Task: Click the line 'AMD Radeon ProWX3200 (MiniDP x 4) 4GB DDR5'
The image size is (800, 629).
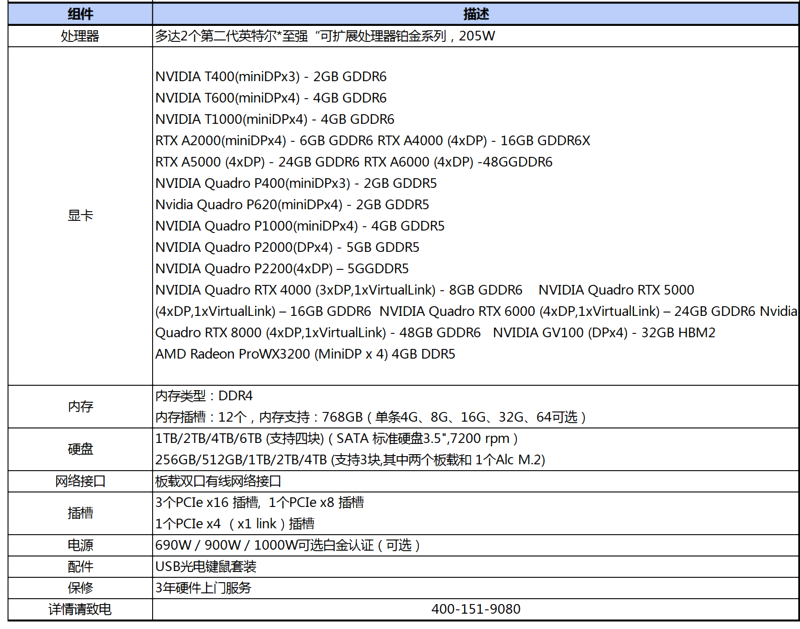Action: point(305,355)
